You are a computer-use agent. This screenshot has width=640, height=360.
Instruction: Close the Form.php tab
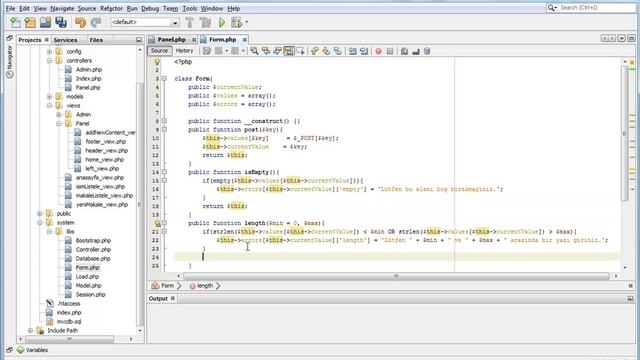(x=244, y=40)
